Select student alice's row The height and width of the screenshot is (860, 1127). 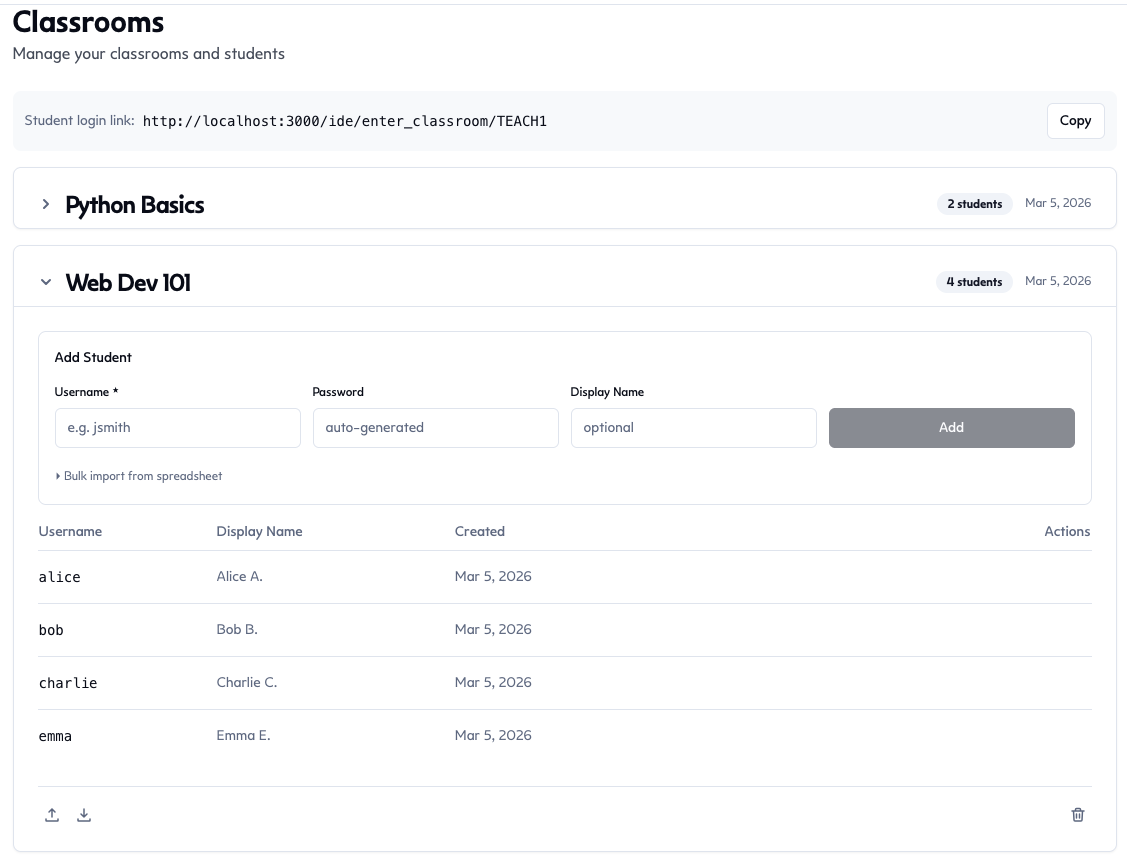(x=400, y=577)
